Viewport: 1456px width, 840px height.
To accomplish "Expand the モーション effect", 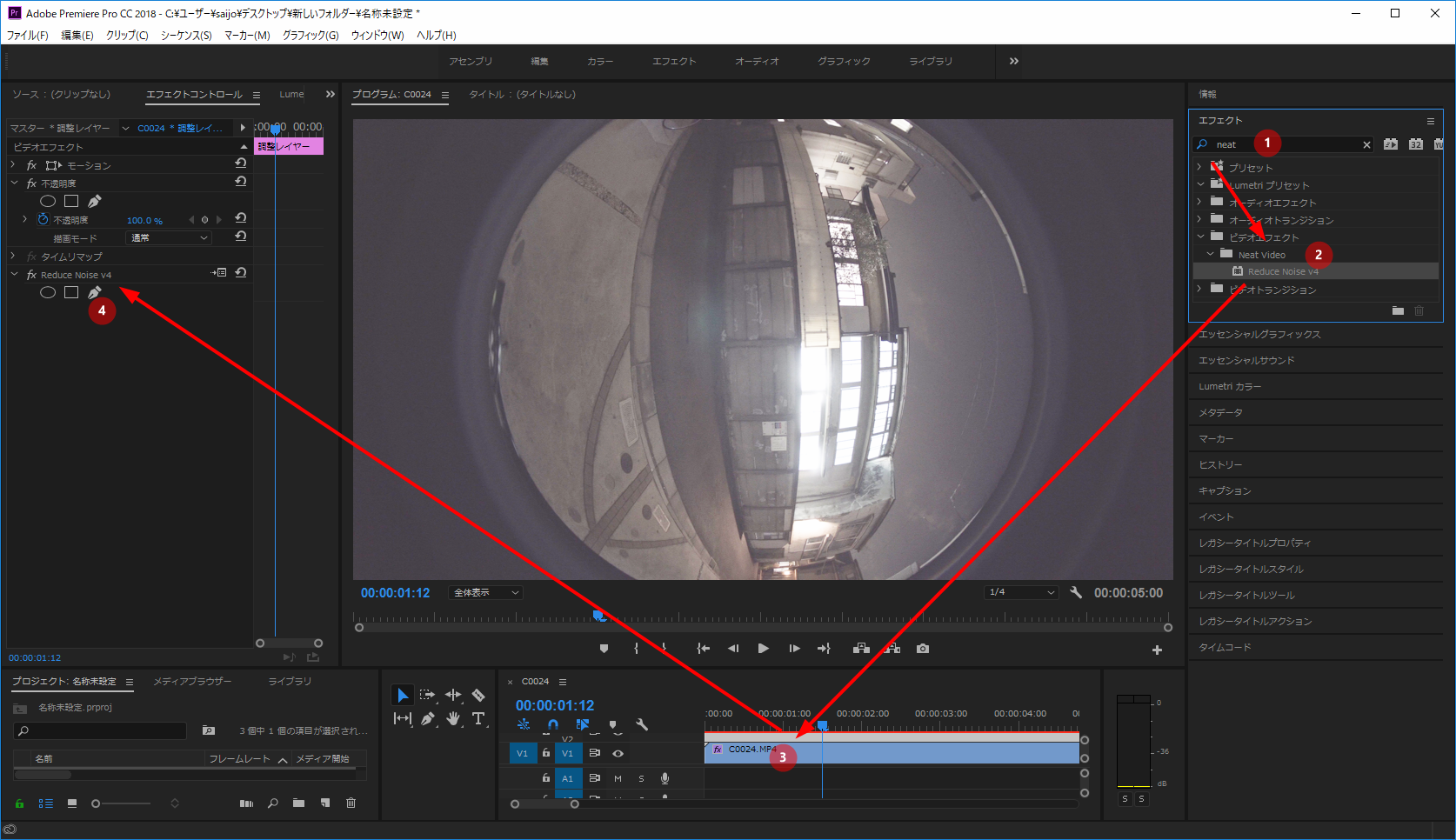I will tap(13, 164).
